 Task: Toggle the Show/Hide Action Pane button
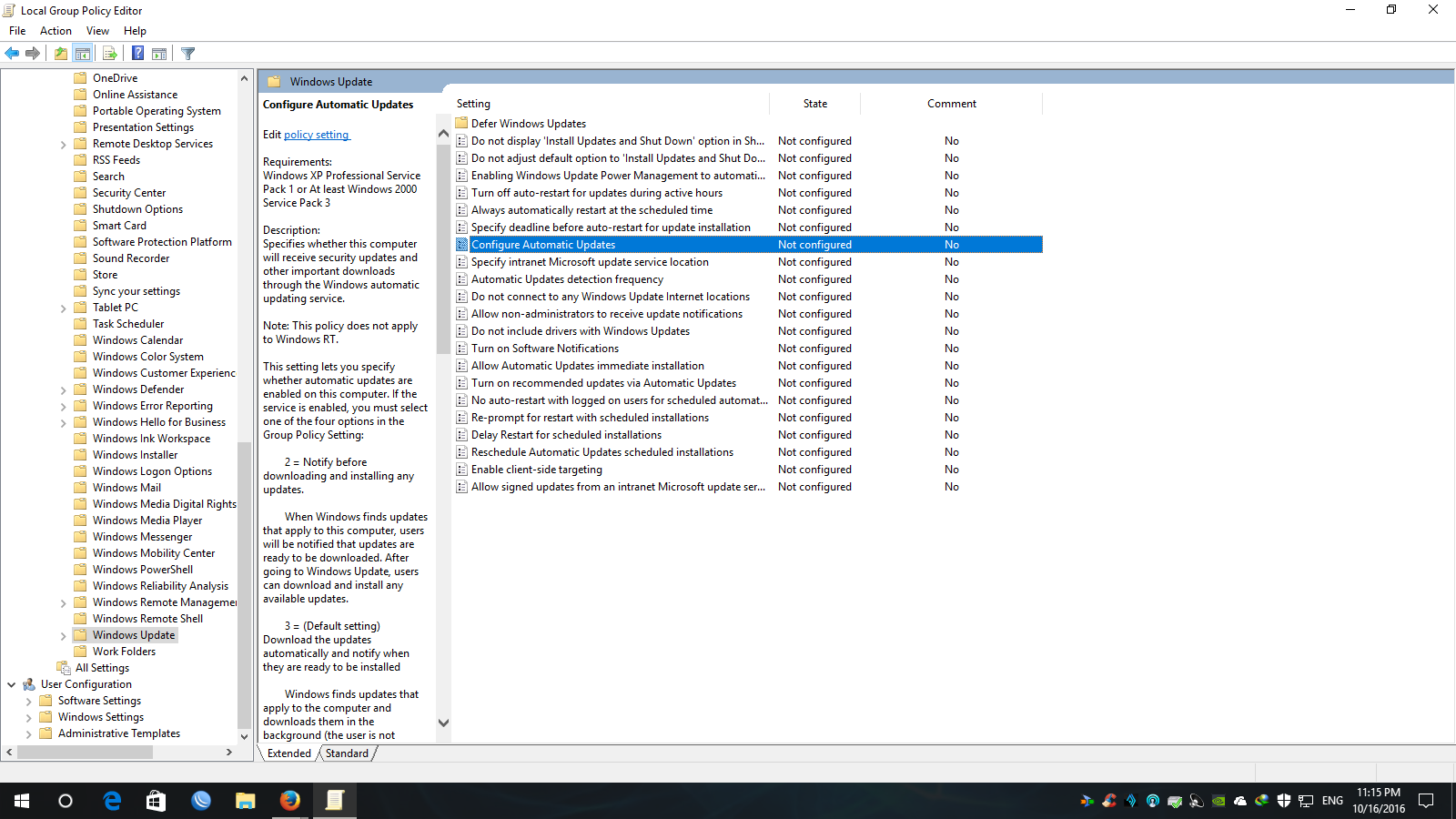(159, 54)
